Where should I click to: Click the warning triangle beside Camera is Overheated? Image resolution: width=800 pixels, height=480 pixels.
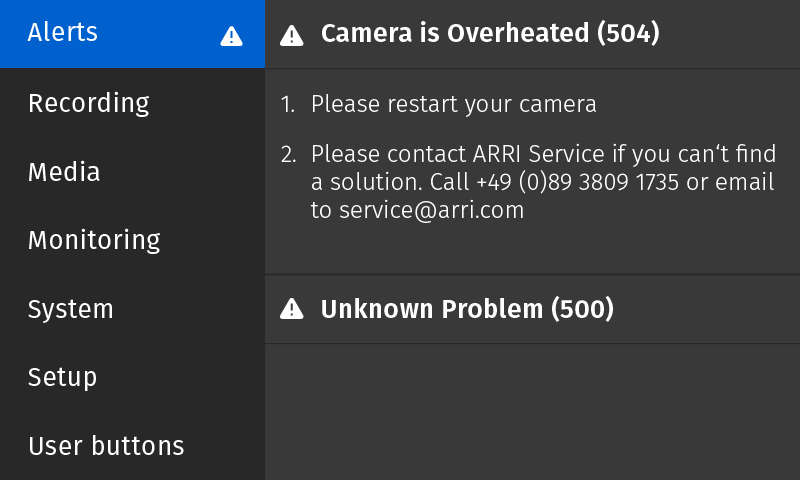coord(291,35)
